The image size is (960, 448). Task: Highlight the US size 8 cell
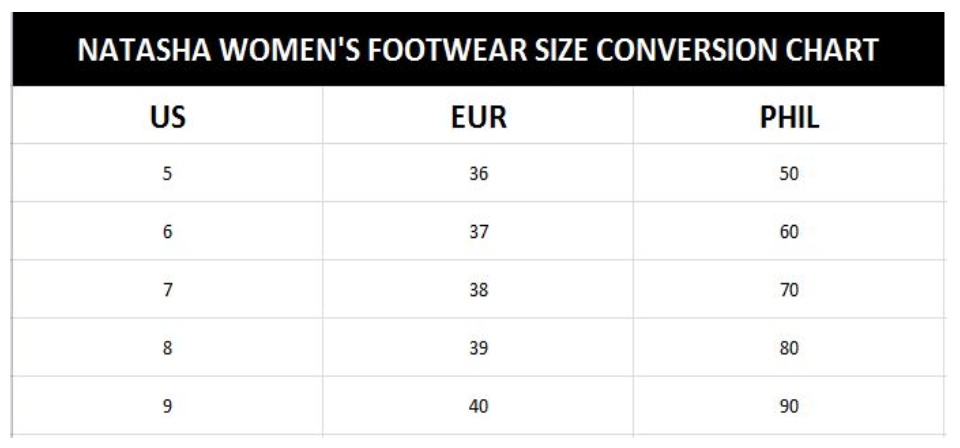point(167,348)
